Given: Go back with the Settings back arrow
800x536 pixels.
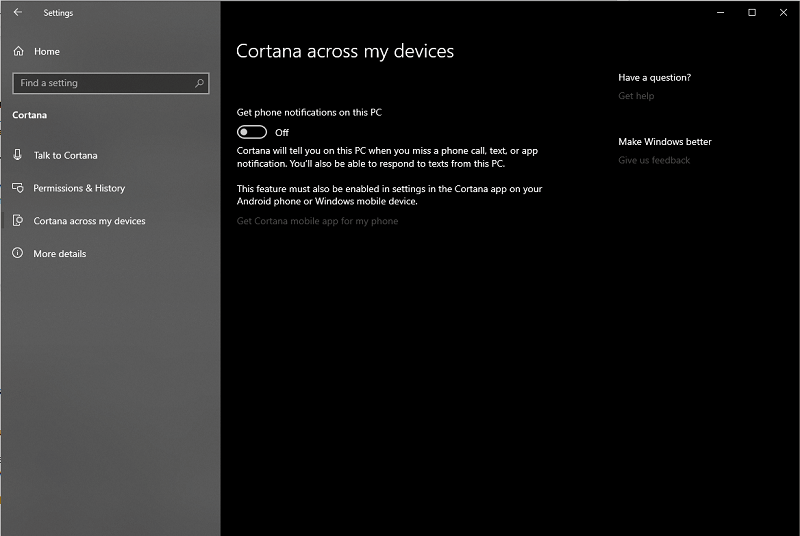Looking at the screenshot, I should click(x=18, y=12).
